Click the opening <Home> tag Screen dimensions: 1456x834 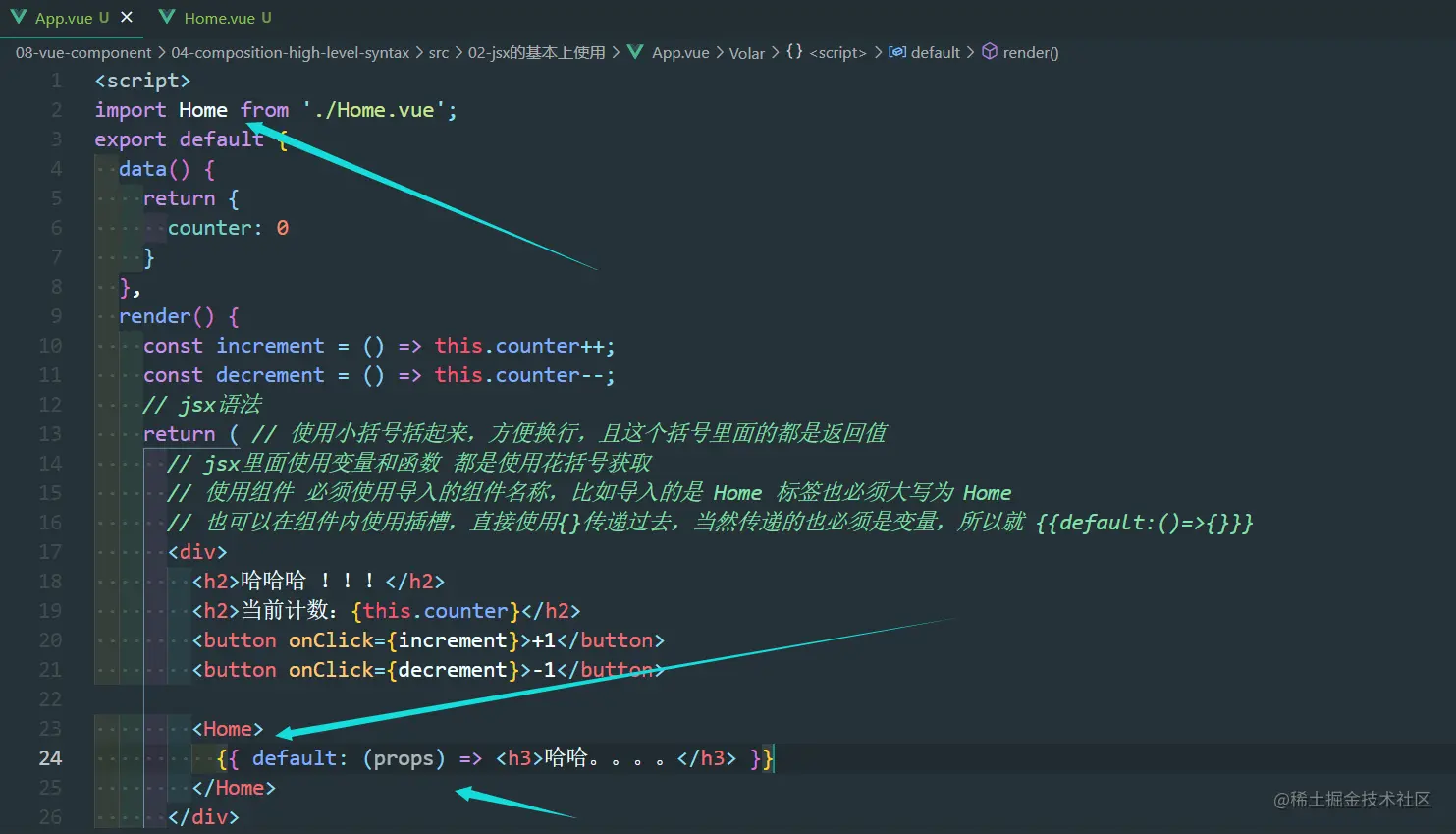[228, 729]
